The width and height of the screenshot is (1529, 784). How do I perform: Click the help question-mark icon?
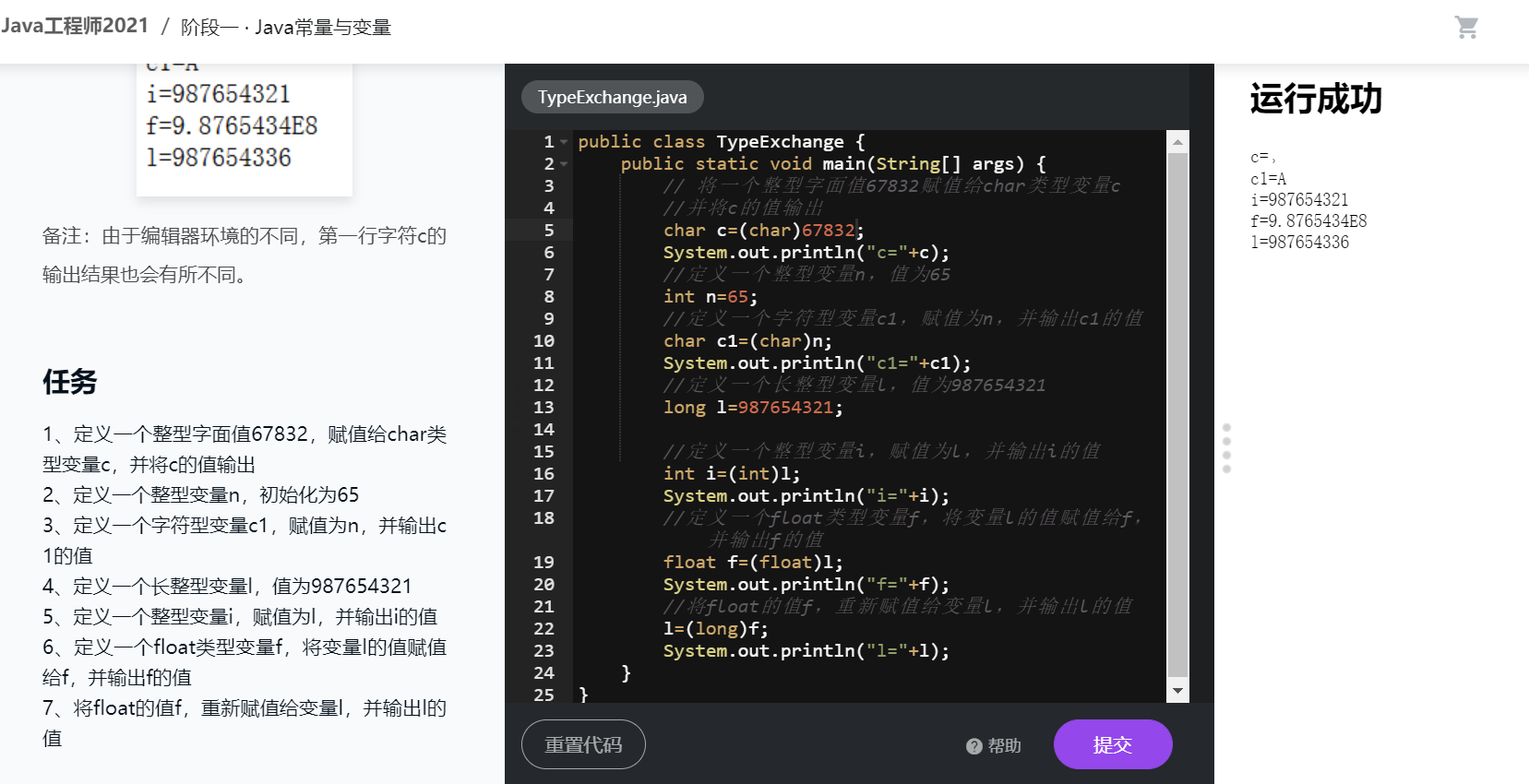point(974,746)
